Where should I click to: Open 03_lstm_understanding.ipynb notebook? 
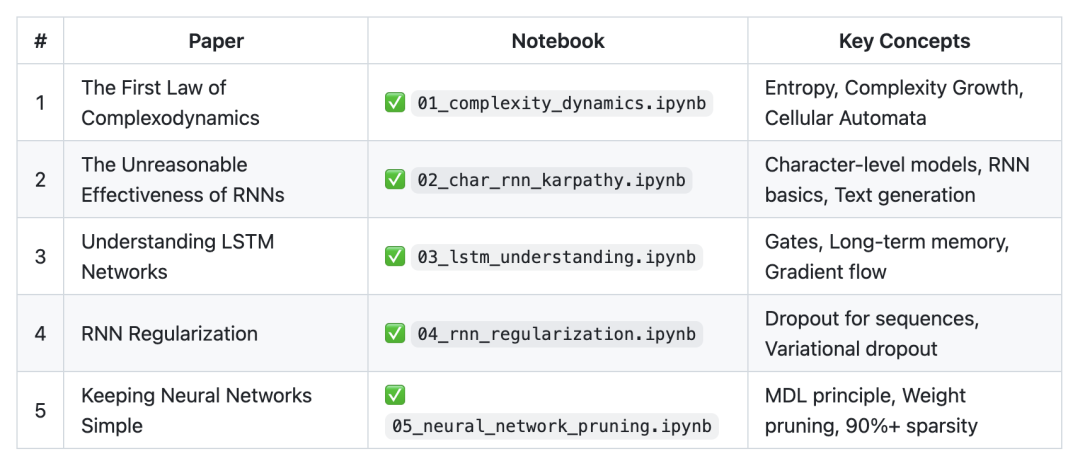point(556,257)
